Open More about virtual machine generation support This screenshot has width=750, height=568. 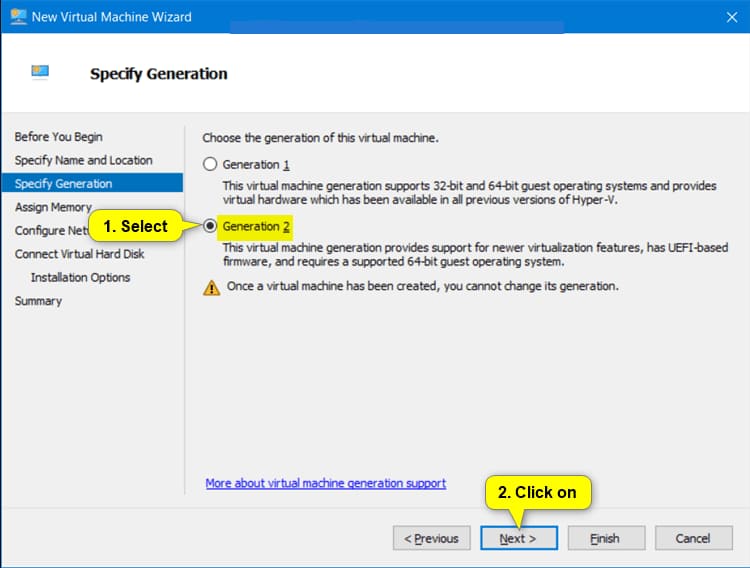[325, 483]
